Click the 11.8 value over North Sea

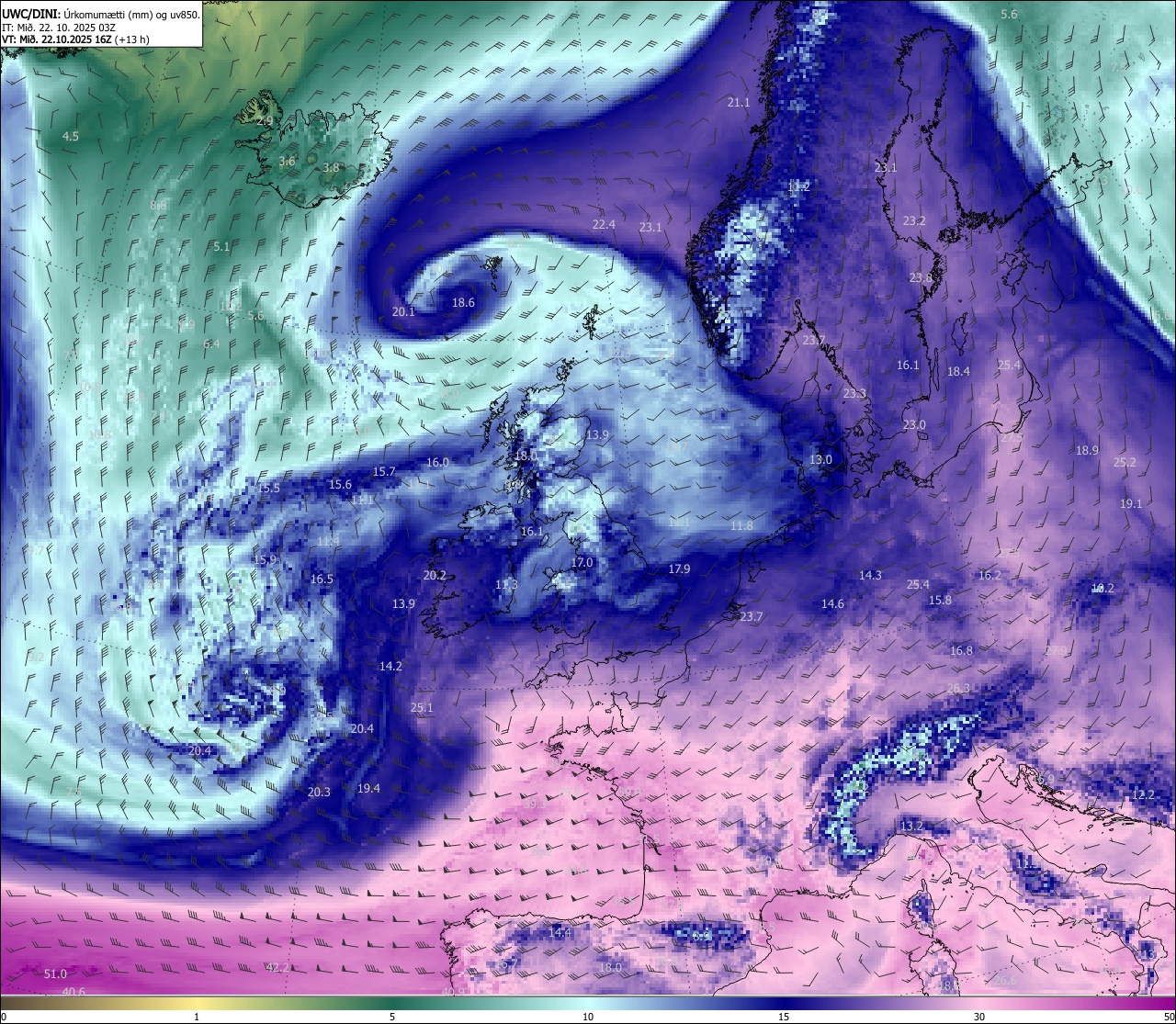coord(742,526)
